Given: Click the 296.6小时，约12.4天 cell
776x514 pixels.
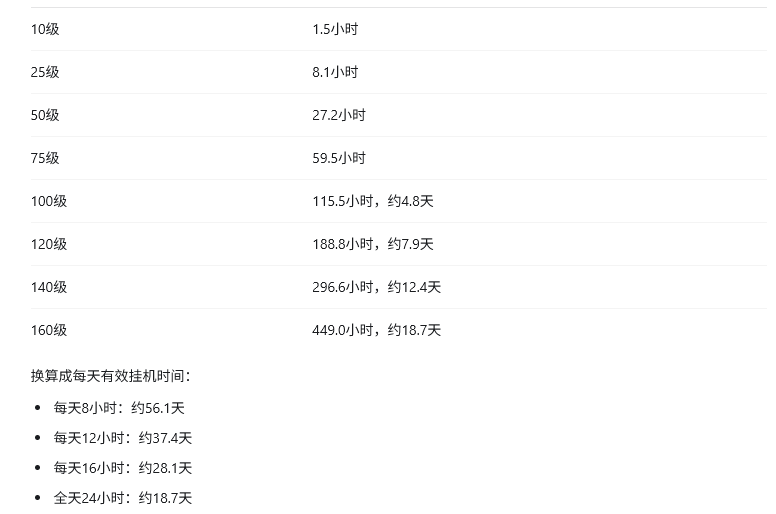Looking at the screenshot, I should pos(377,287).
